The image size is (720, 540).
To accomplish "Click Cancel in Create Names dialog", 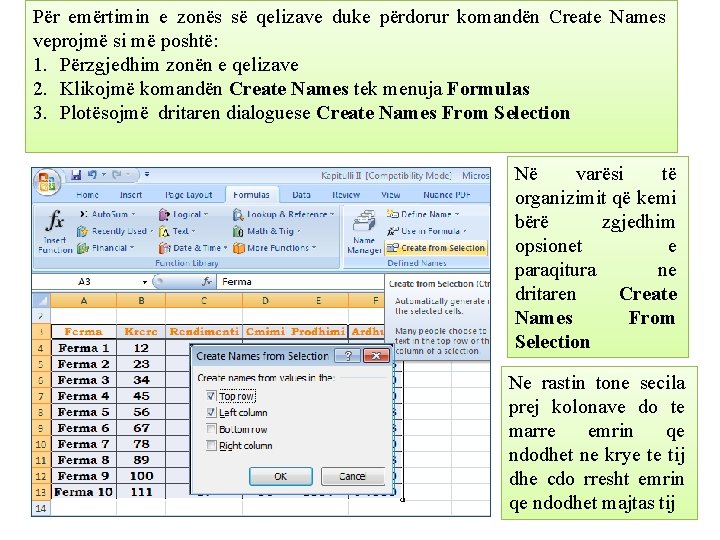I will (352, 476).
